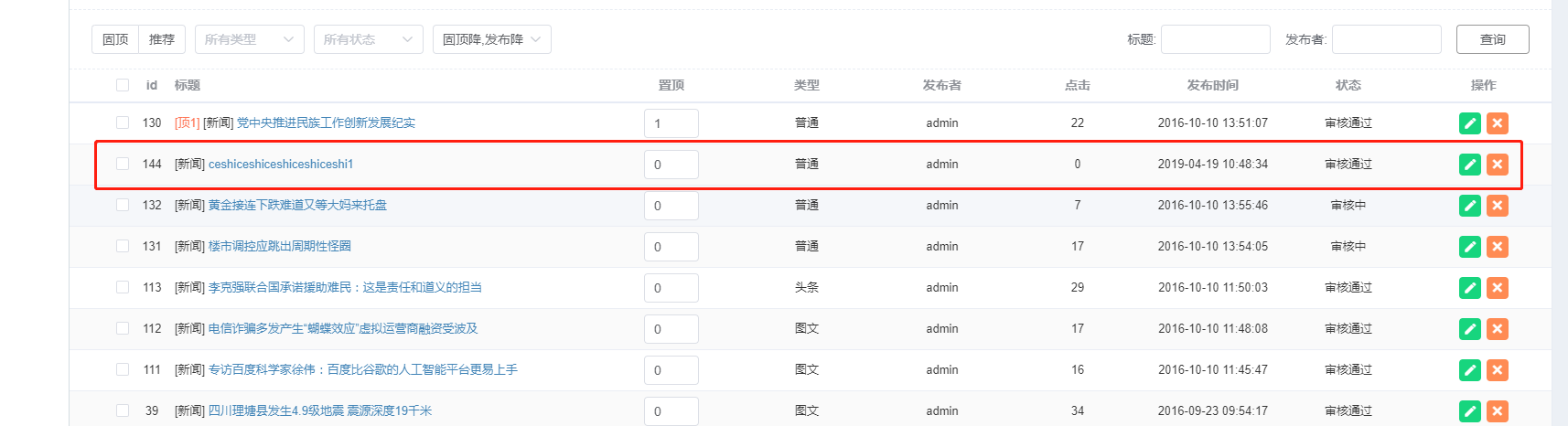Edit article 132 using the green pencil icon
1568x426 pixels.
click(x=1469, y=206)
